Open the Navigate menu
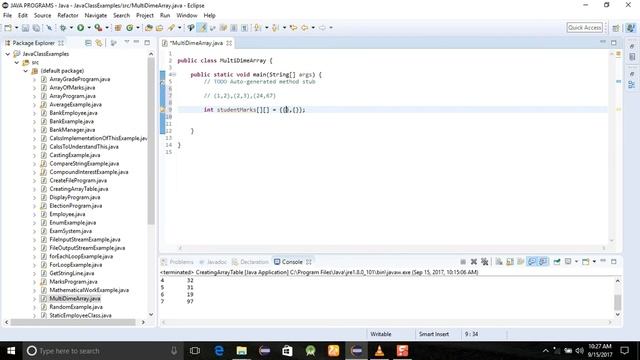The height and width of the screenshot is (360, 640). tap(96, 16)
